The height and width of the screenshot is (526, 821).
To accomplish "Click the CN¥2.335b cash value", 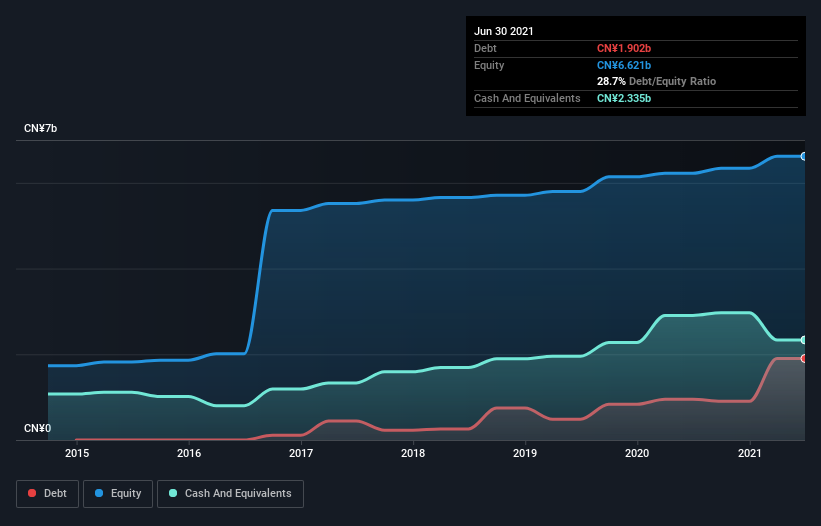I will [624, 98].
